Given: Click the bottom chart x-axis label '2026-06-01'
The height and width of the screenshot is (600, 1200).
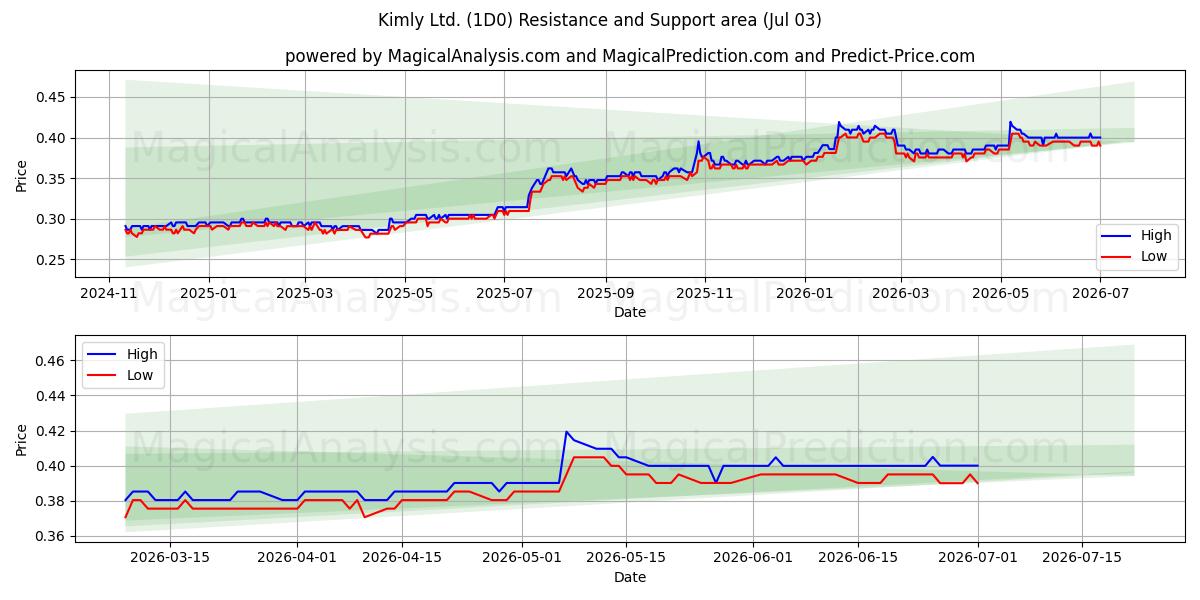Looking at the screenshot, I should coord(753,560).
